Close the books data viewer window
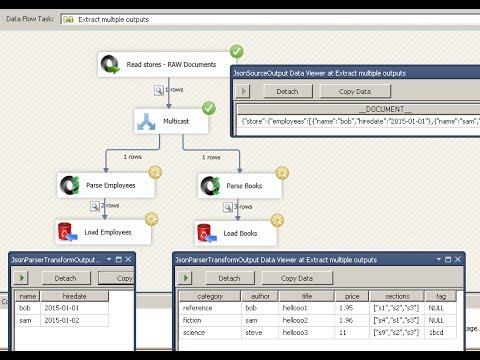 (458, 259)
